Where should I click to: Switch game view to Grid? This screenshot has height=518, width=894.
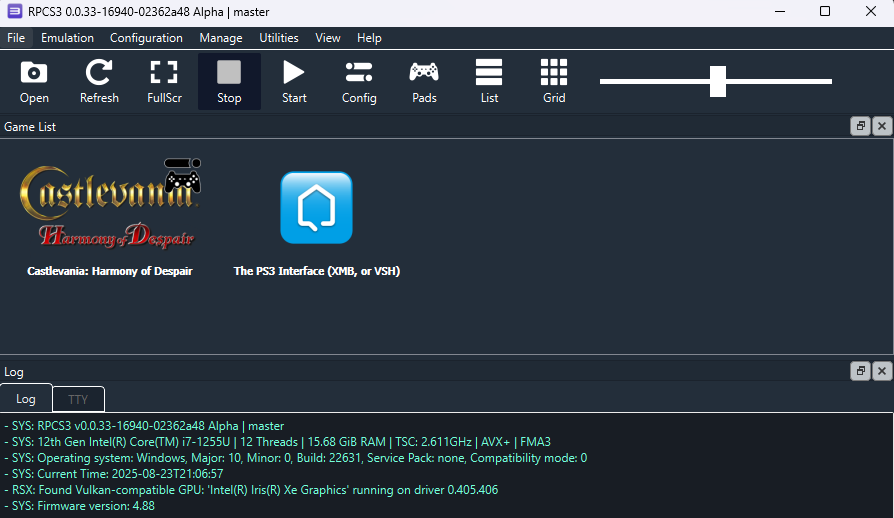(x=554, y=81)
